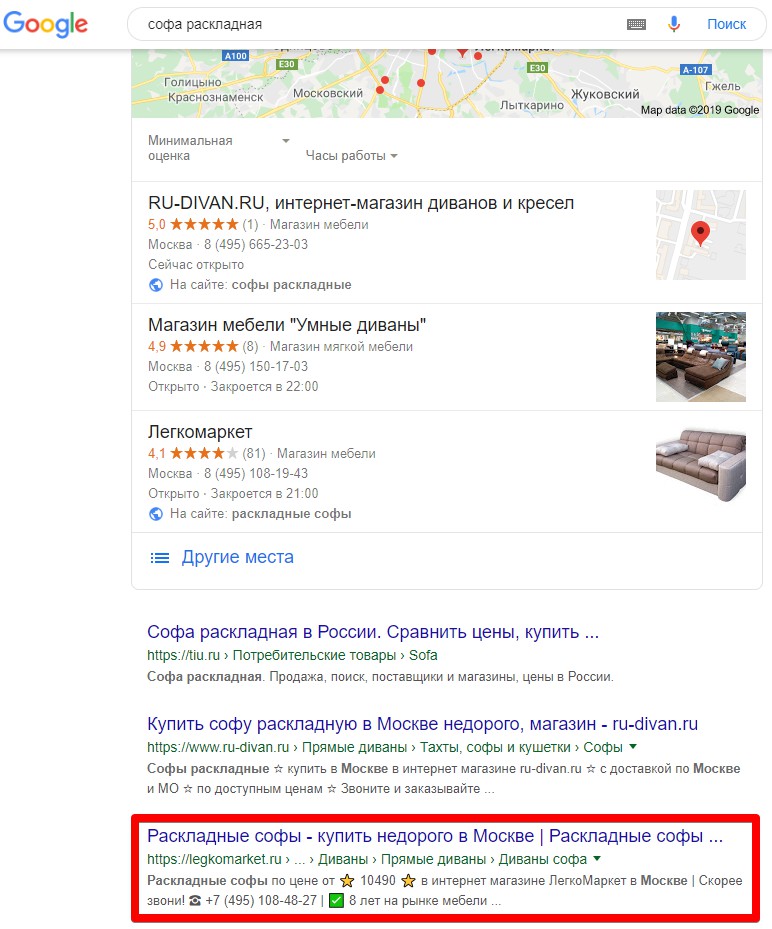The width and height of the screenshot is (772, 929).
Task: Click the red map pin thumbnail for RU-DIVAN.RU
Action: click(700, 235)
